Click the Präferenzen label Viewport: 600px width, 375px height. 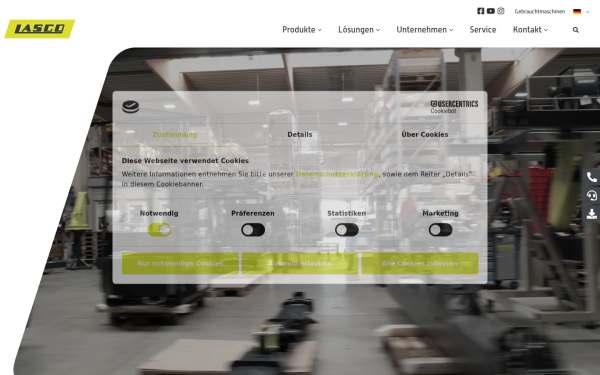pyautogui.click(x=253, y=213)
